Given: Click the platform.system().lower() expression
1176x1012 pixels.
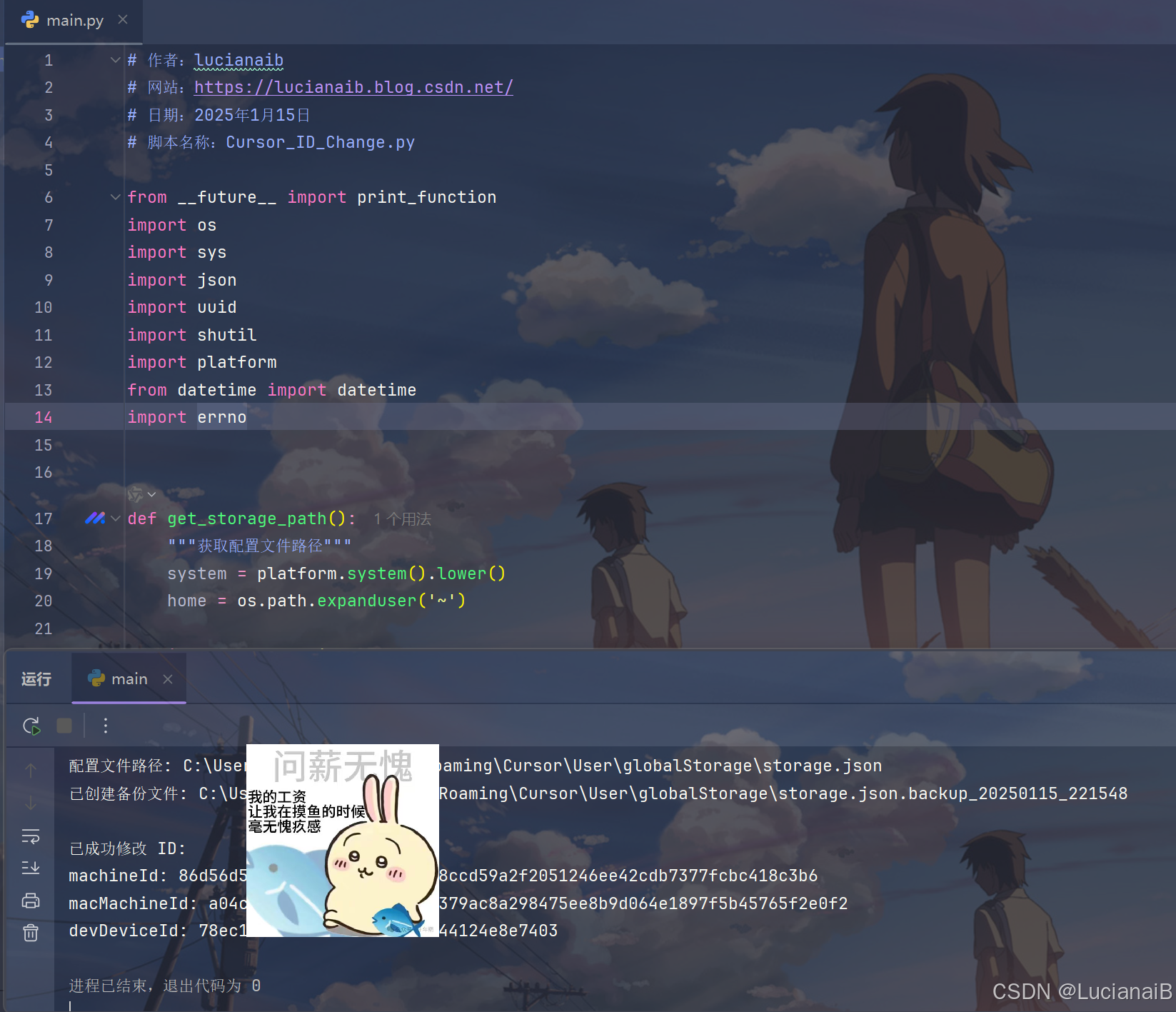Looking at the screenshot, I should pyautogui.click(x=381, y=573).
